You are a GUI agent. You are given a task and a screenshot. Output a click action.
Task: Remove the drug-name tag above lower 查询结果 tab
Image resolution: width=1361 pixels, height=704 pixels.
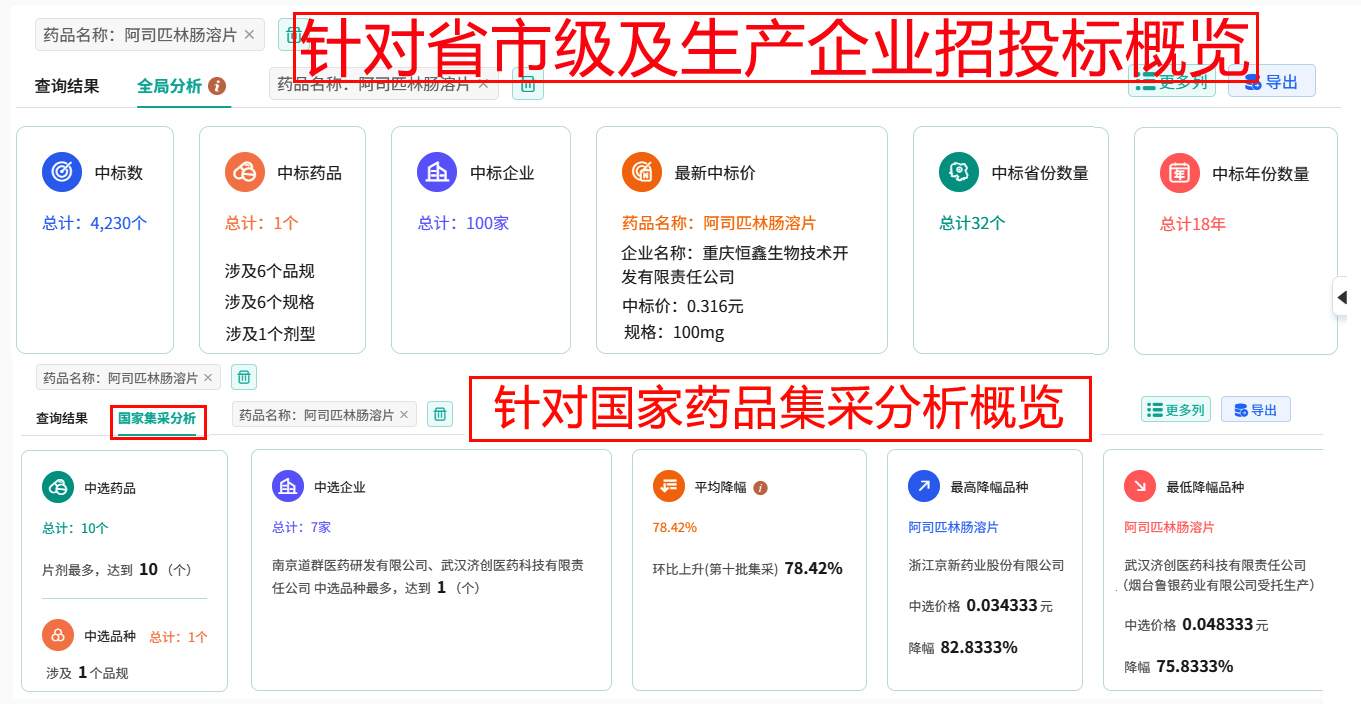[x=208, y=378]
